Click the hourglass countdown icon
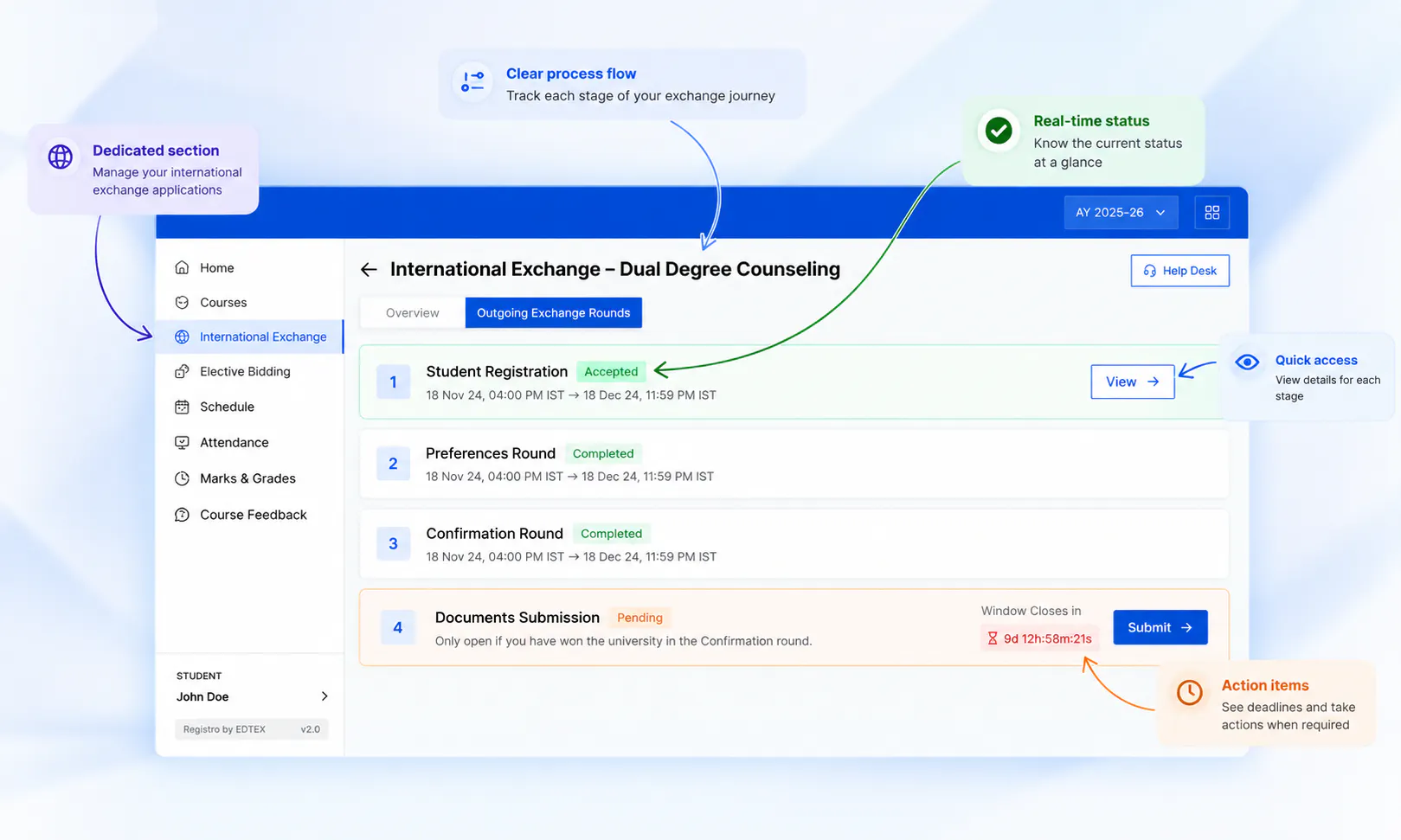 point(993,638)
